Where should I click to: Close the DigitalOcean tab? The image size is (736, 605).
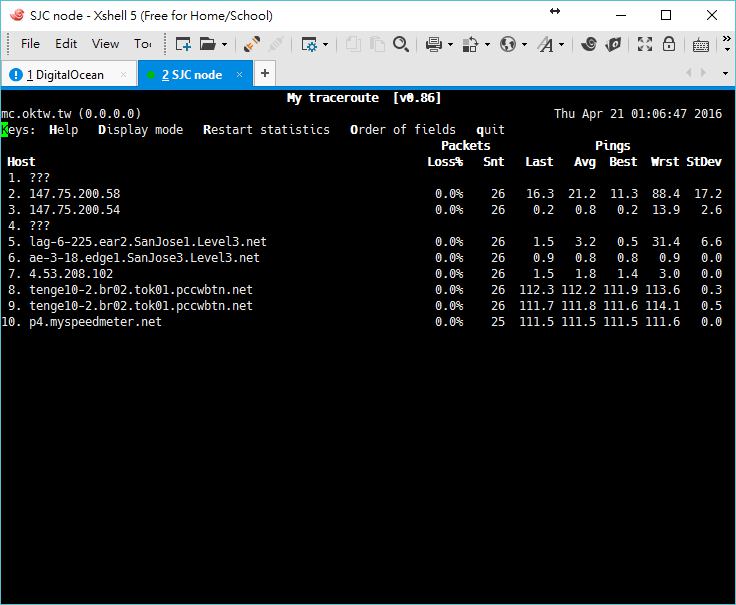(x=123, y=74)
